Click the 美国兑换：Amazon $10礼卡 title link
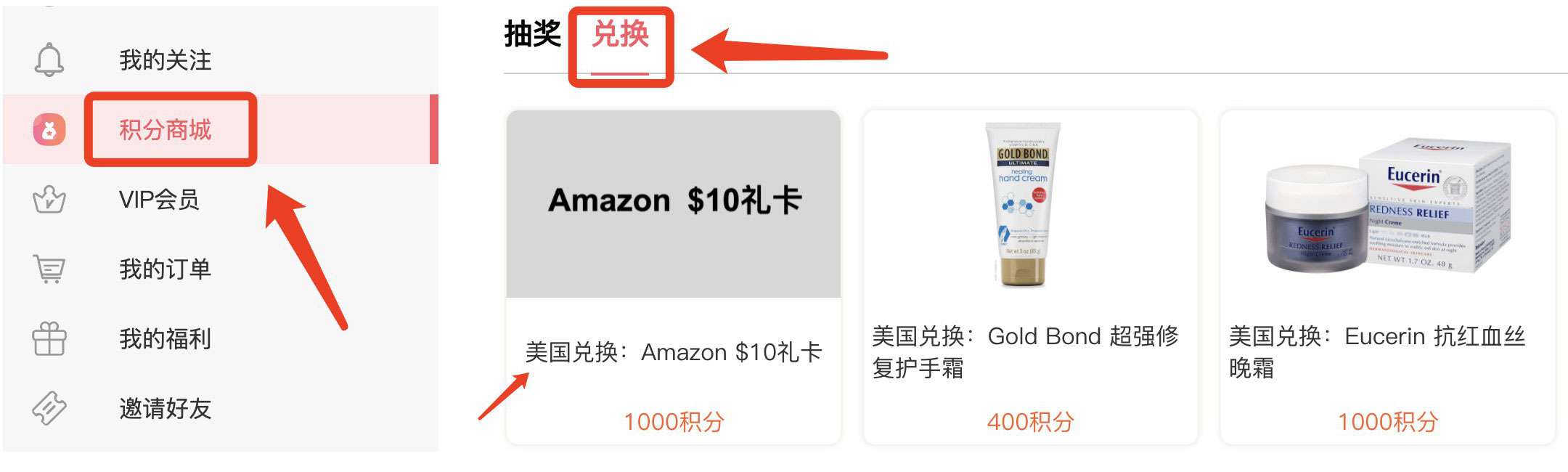 click(x=674, y=352)
